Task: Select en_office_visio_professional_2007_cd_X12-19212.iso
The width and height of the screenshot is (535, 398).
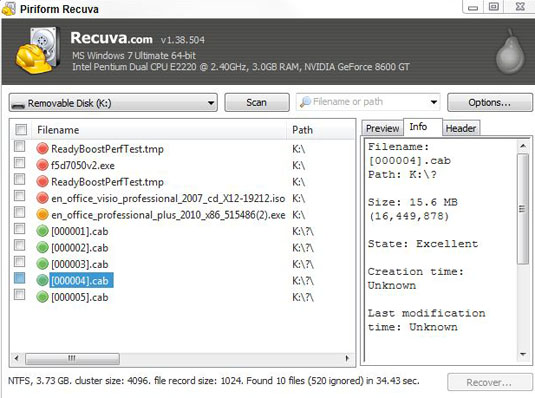Action: (168, 198)
